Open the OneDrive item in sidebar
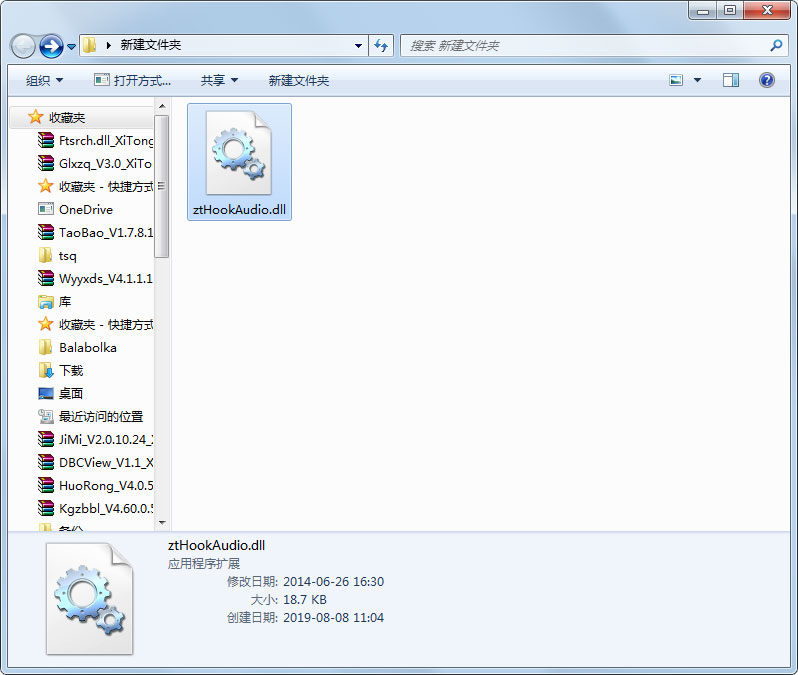This screenshot has width=798, height=675. [85, 210]
